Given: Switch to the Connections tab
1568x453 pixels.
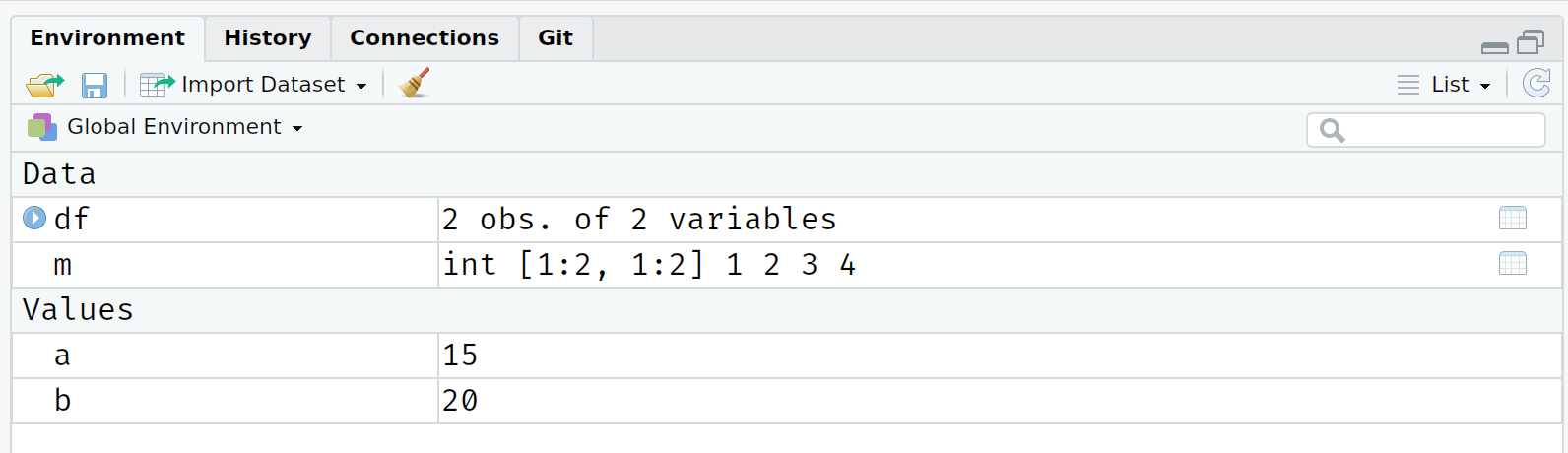Looking at the screenshot, I should pyautogui.click(x=425, y=38).
